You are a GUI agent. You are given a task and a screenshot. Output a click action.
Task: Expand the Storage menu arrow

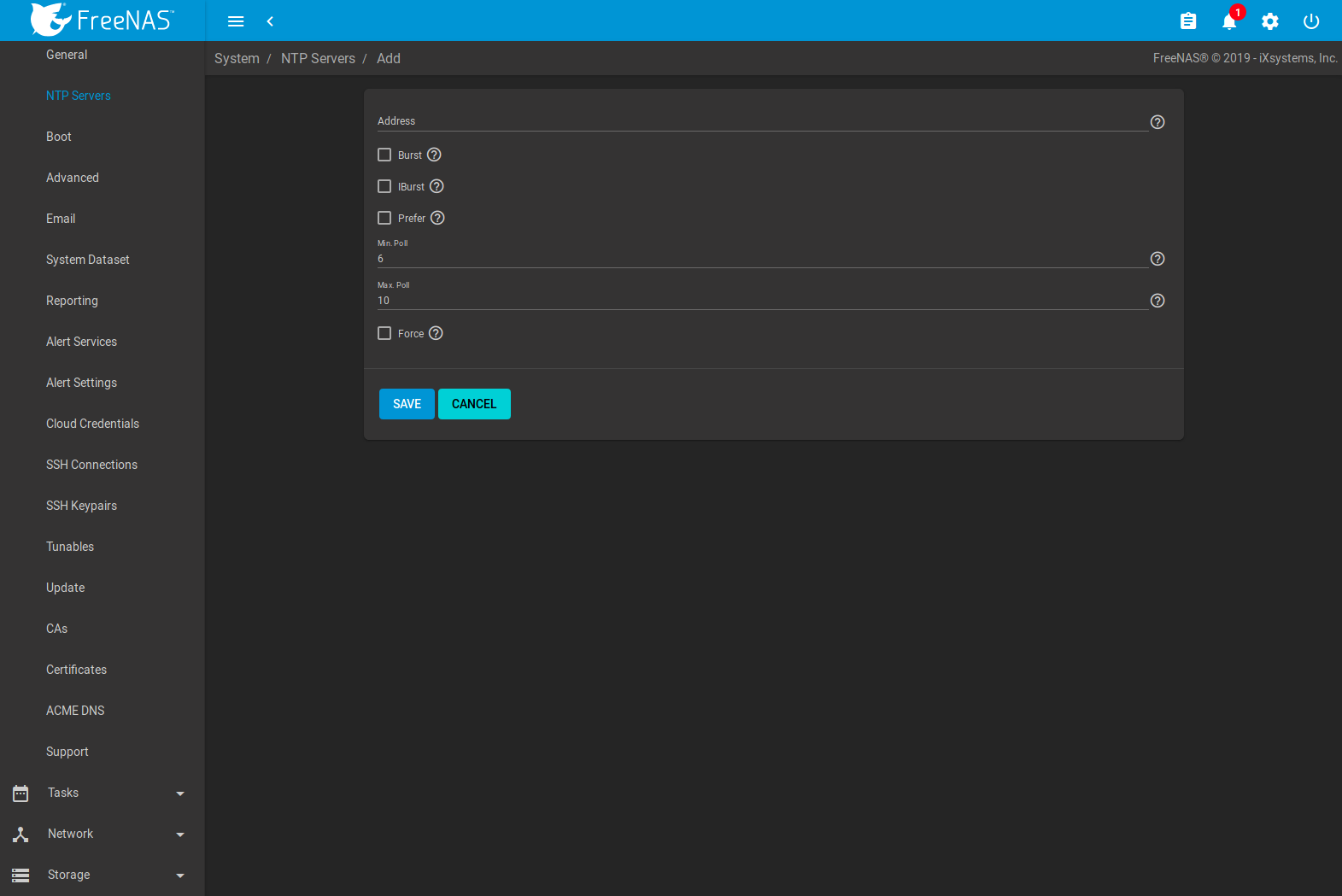180,876
